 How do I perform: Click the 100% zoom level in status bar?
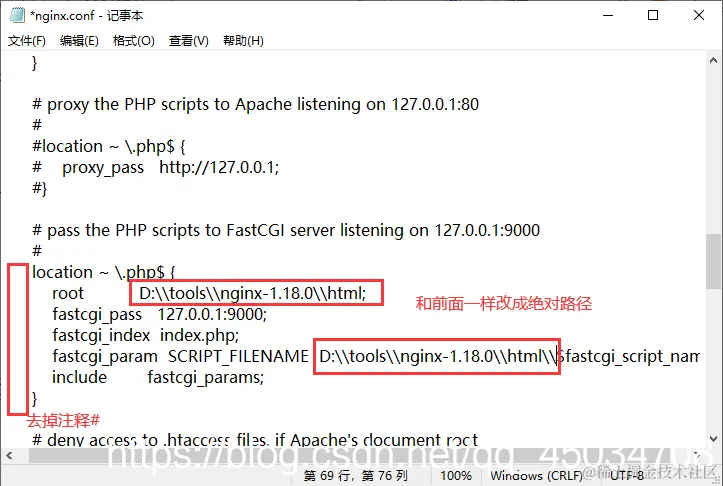(456, 475)
